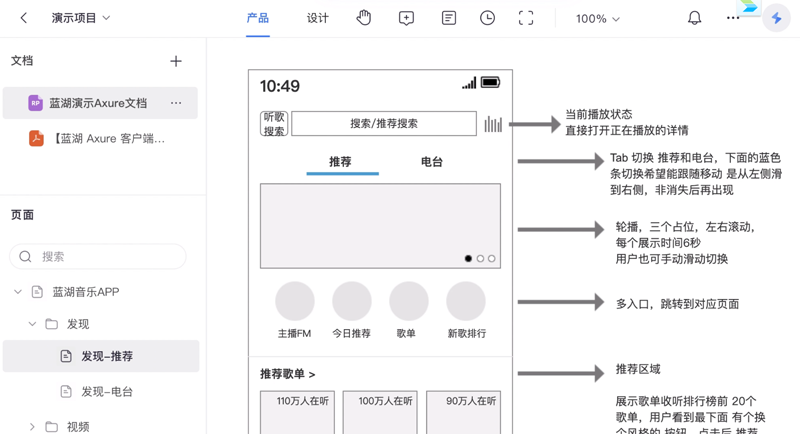
Task: Add a new document with plus icon
Action: pos(176,61)
